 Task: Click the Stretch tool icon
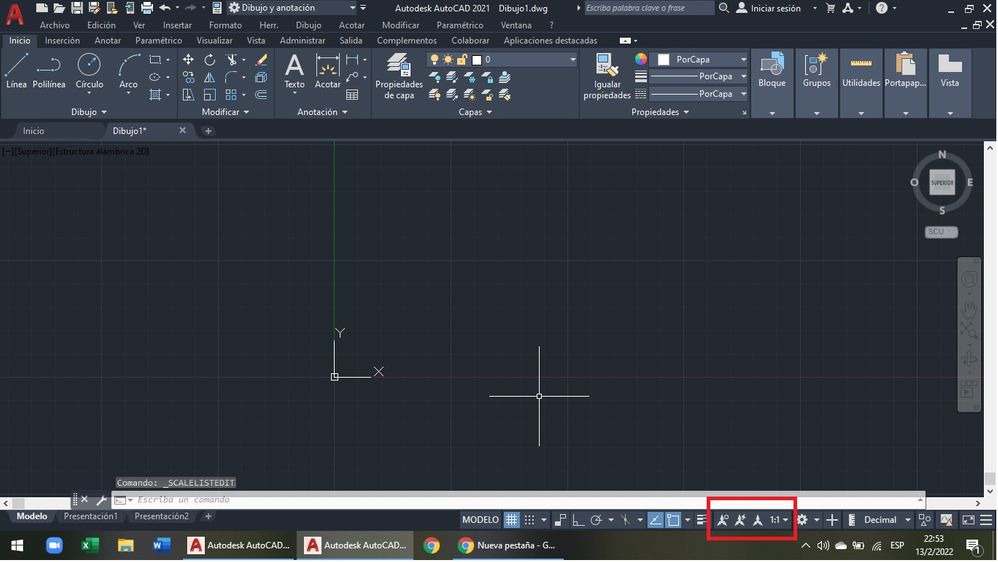188,95
